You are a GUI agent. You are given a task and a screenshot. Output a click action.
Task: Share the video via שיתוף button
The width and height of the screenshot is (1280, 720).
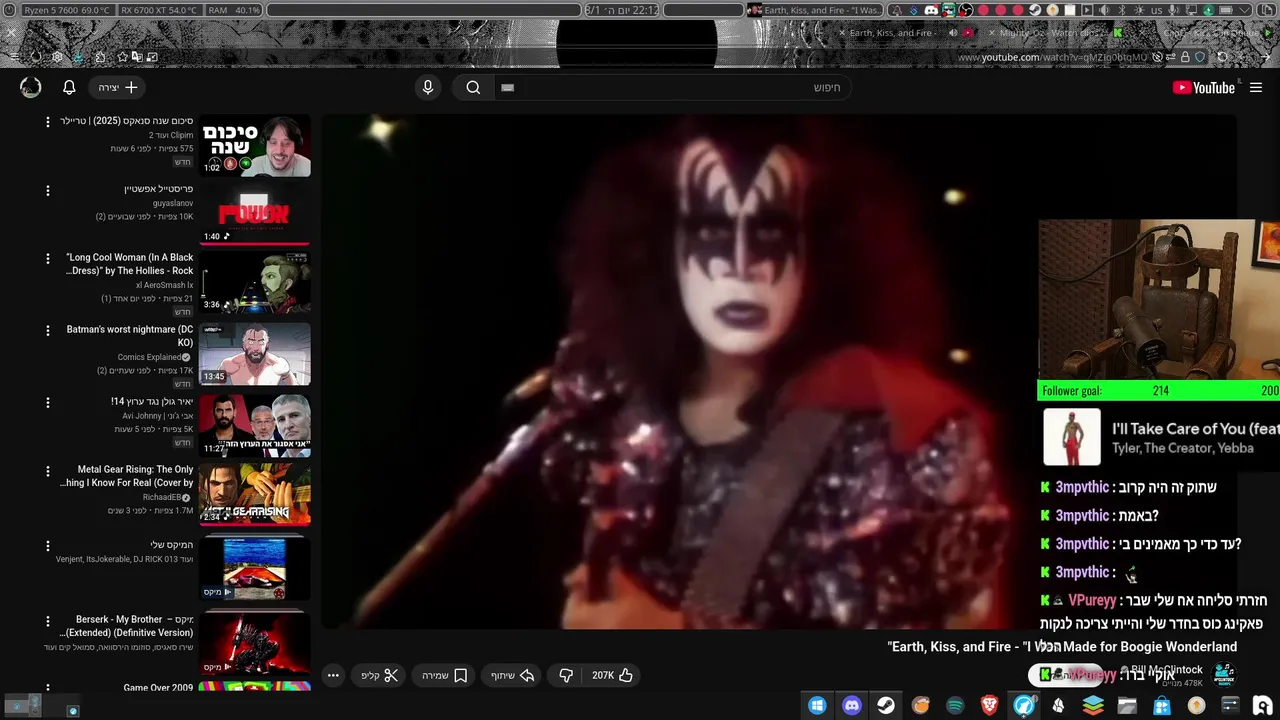(513, 675)
